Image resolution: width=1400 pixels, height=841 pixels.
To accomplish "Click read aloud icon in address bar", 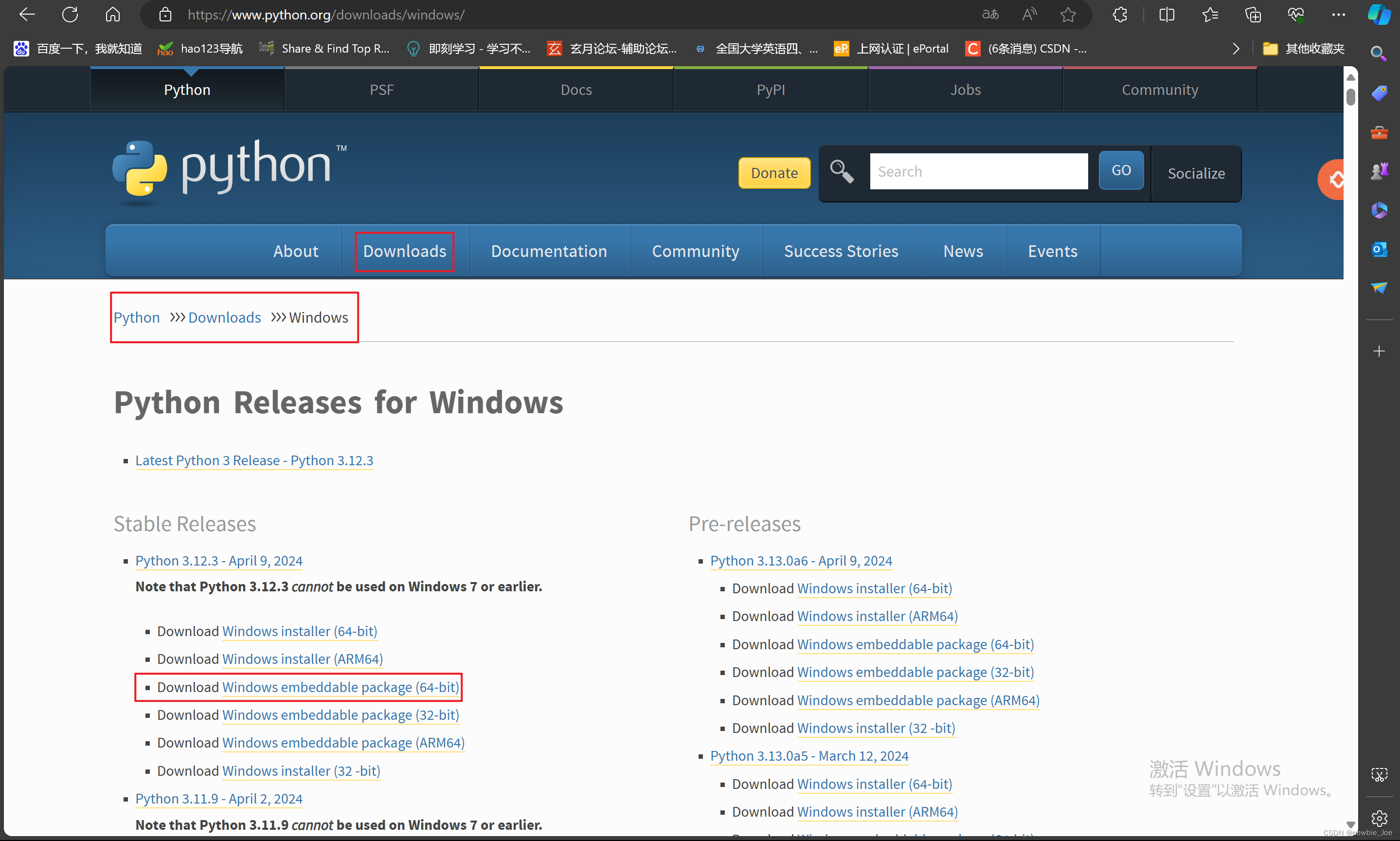I will [1029, 15].
